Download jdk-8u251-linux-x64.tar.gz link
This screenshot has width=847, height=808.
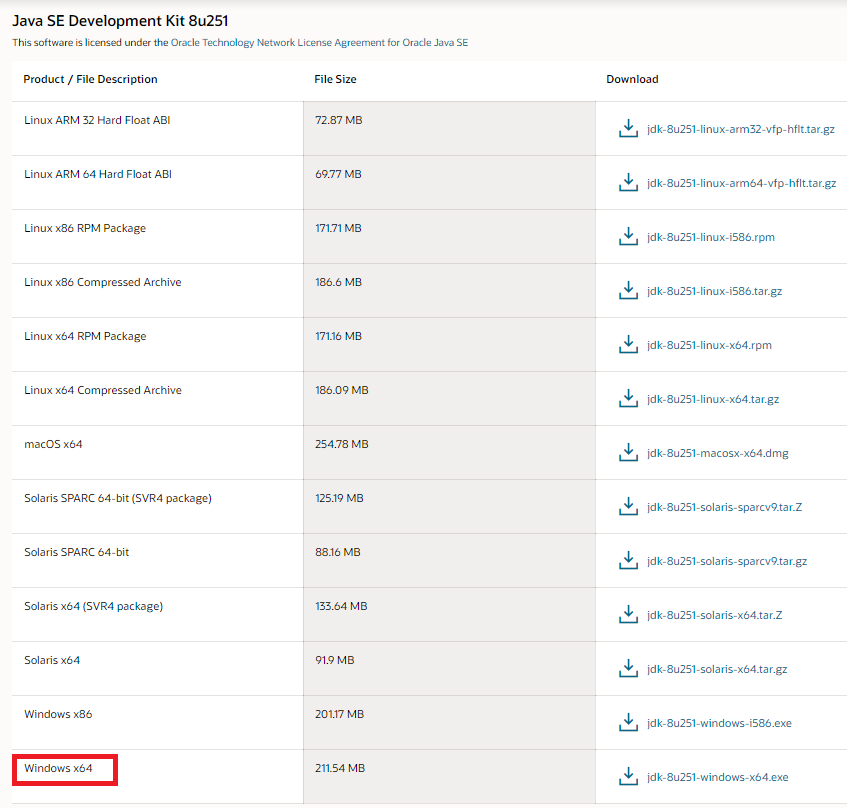[x=713, y=400]
